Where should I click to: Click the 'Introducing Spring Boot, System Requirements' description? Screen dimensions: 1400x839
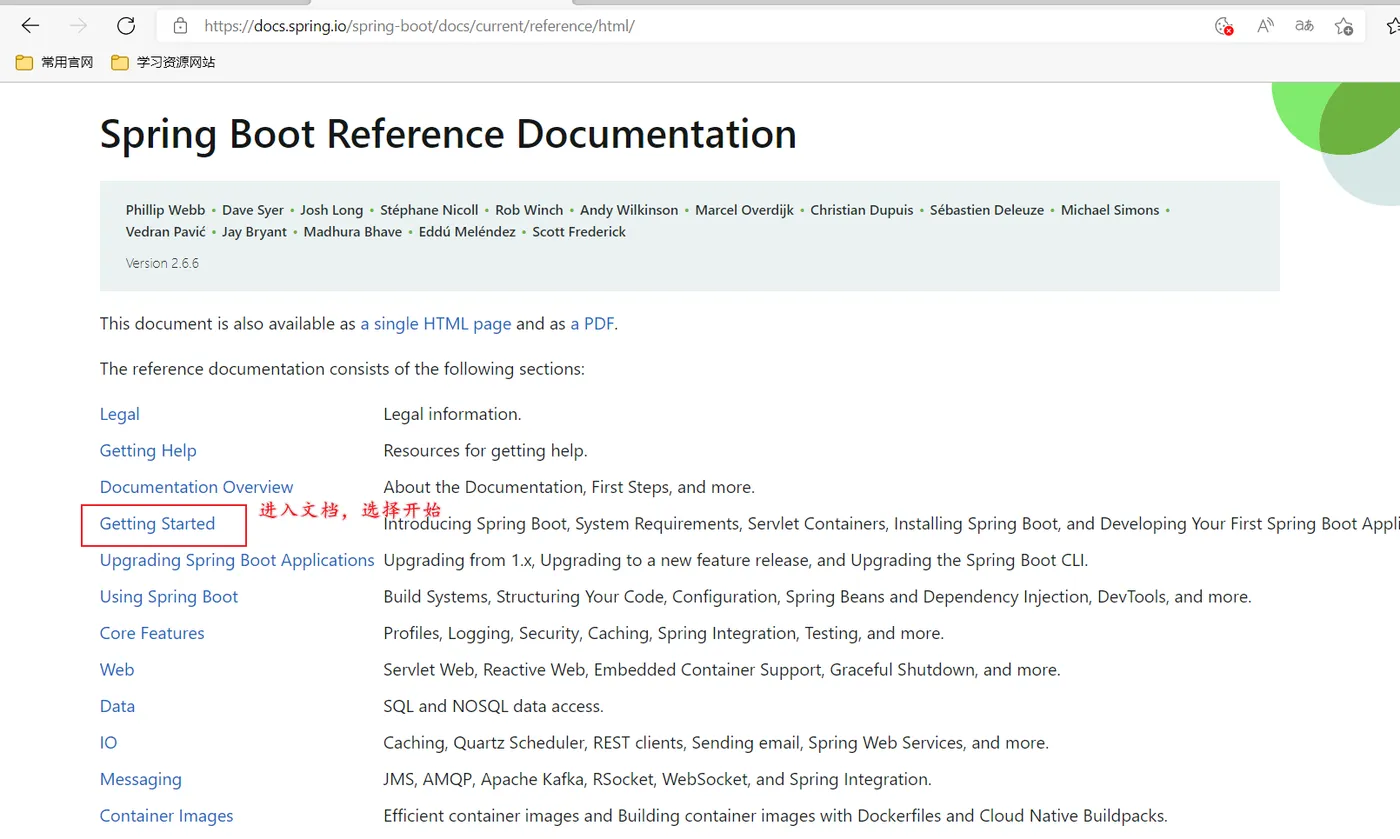[x=891, y=524]
